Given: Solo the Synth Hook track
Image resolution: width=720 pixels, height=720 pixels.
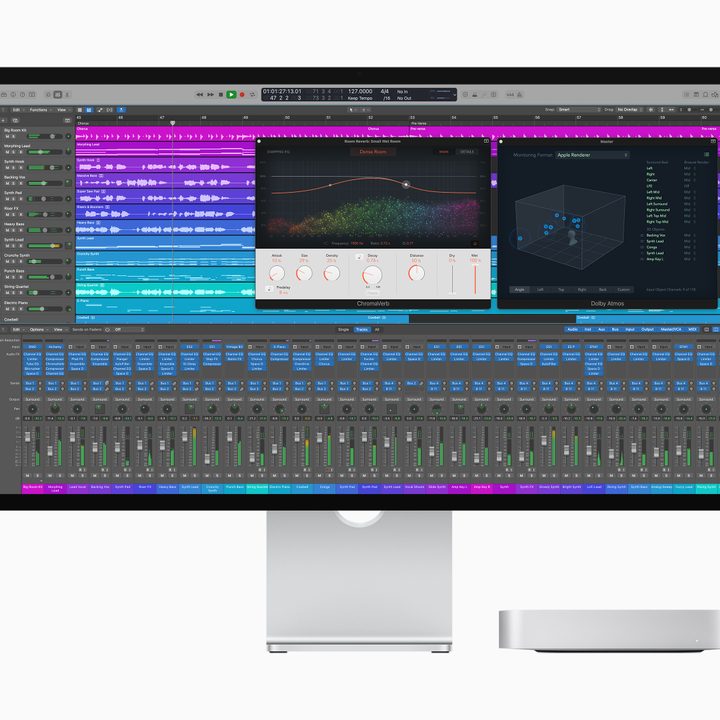Looking at the screenshot, I should (x=15, y=168).
